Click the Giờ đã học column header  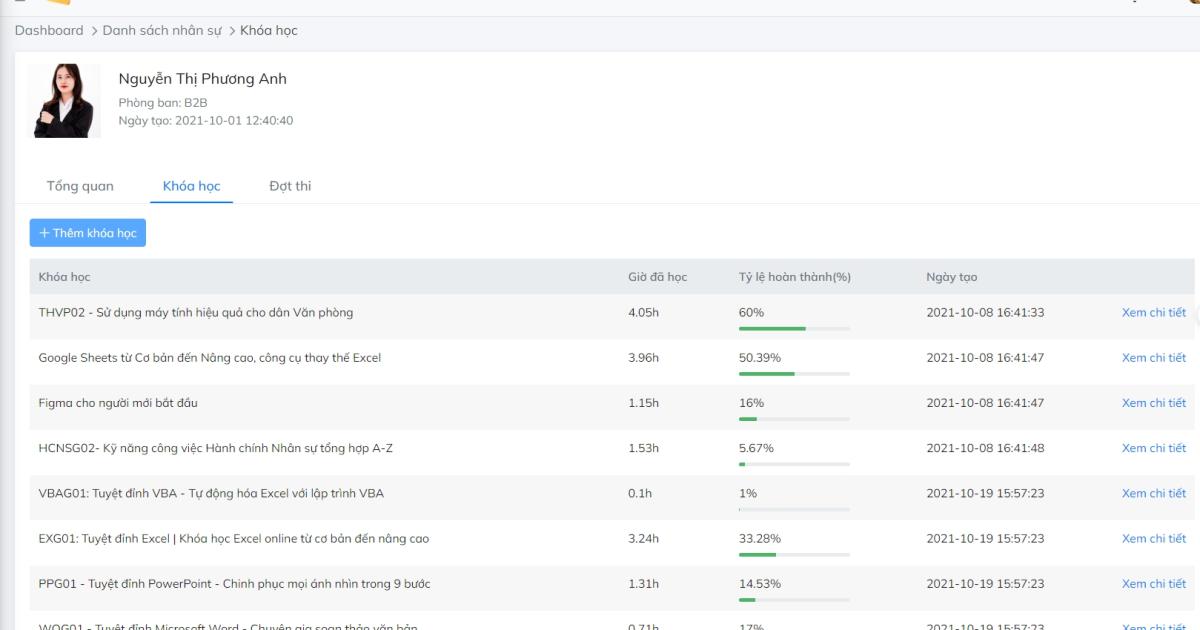point(657,277)
